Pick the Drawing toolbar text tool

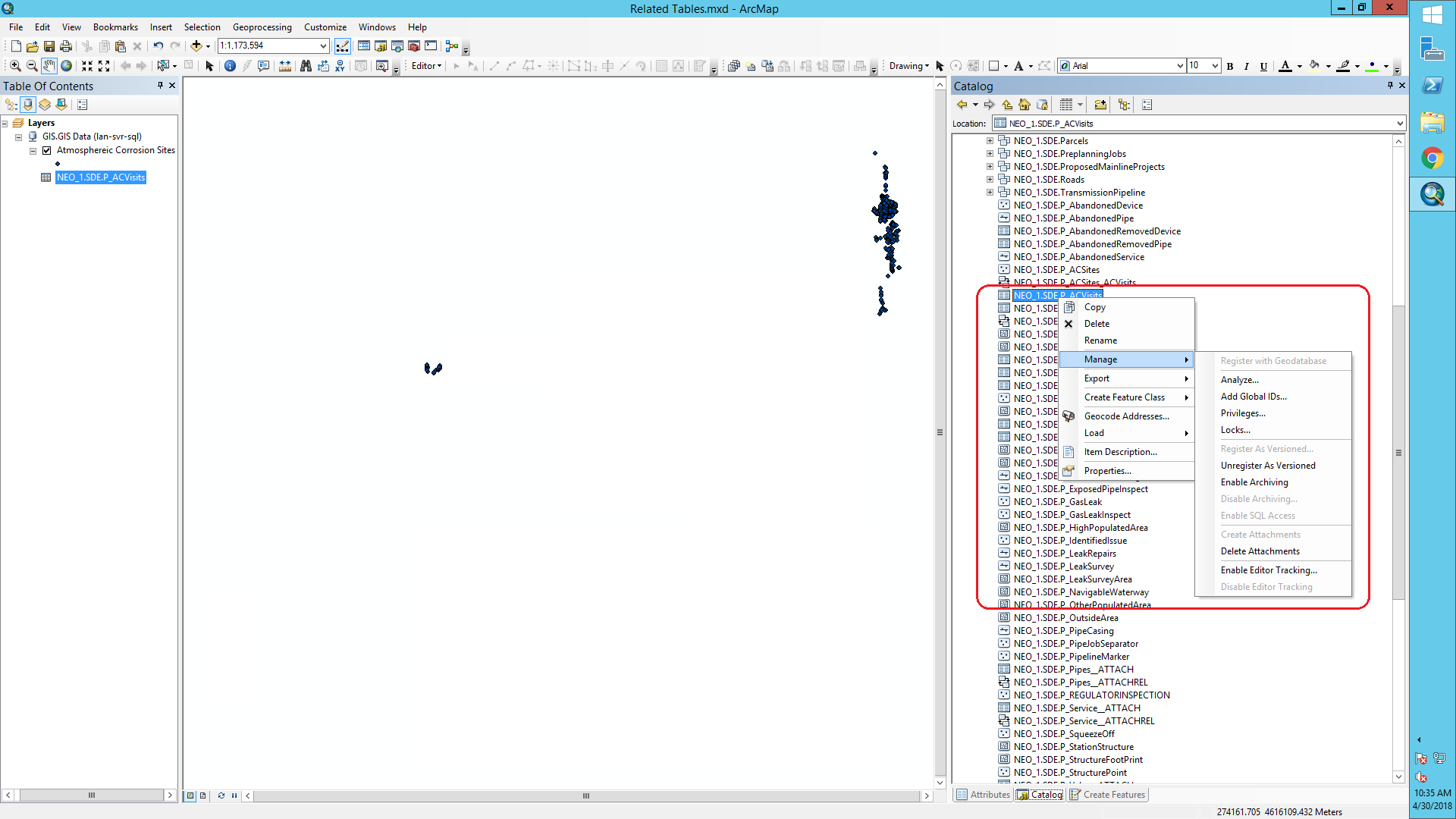[1018, 66]
